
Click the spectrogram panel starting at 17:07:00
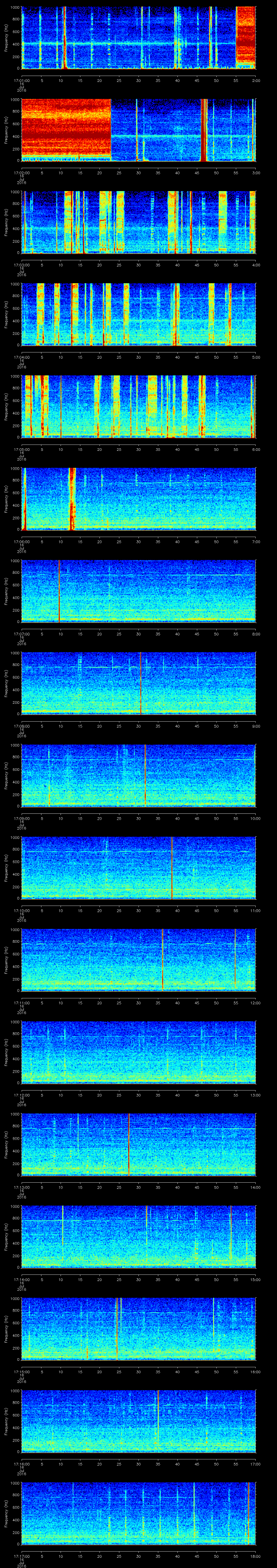pyautogui.click(x=138, y=591)
